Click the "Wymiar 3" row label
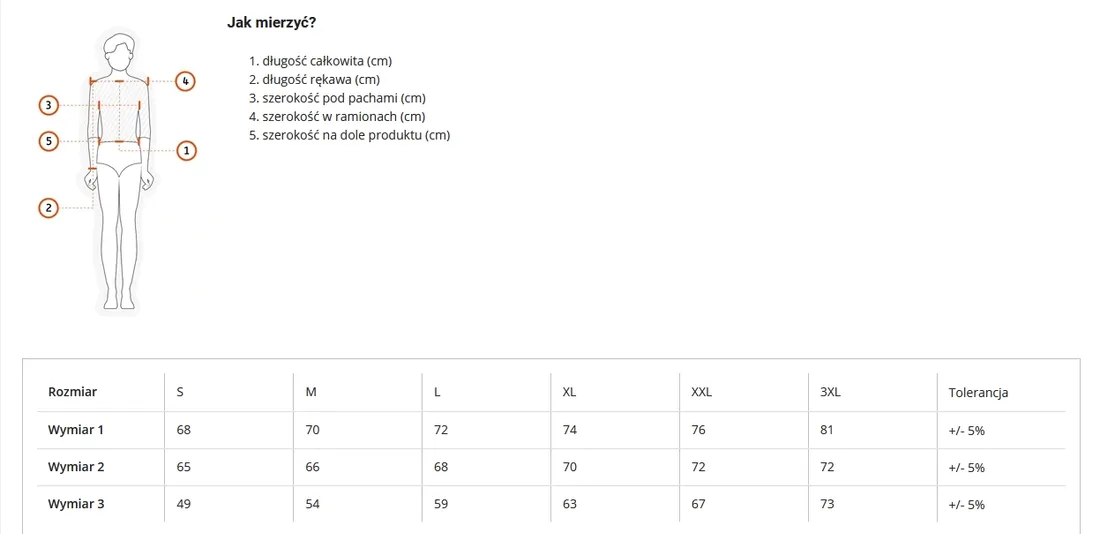The height and width of the screenshot is (534, 1100). tap(76, 503)
